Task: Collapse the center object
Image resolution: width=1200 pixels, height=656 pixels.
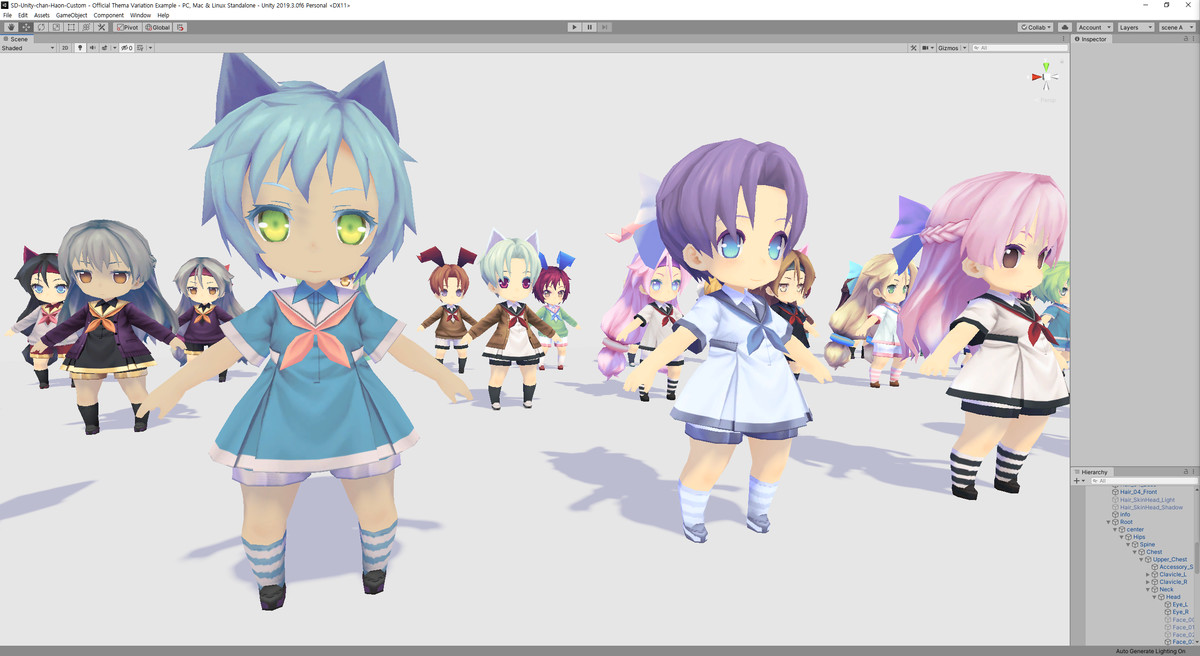Action: [x=1115, y=530]
